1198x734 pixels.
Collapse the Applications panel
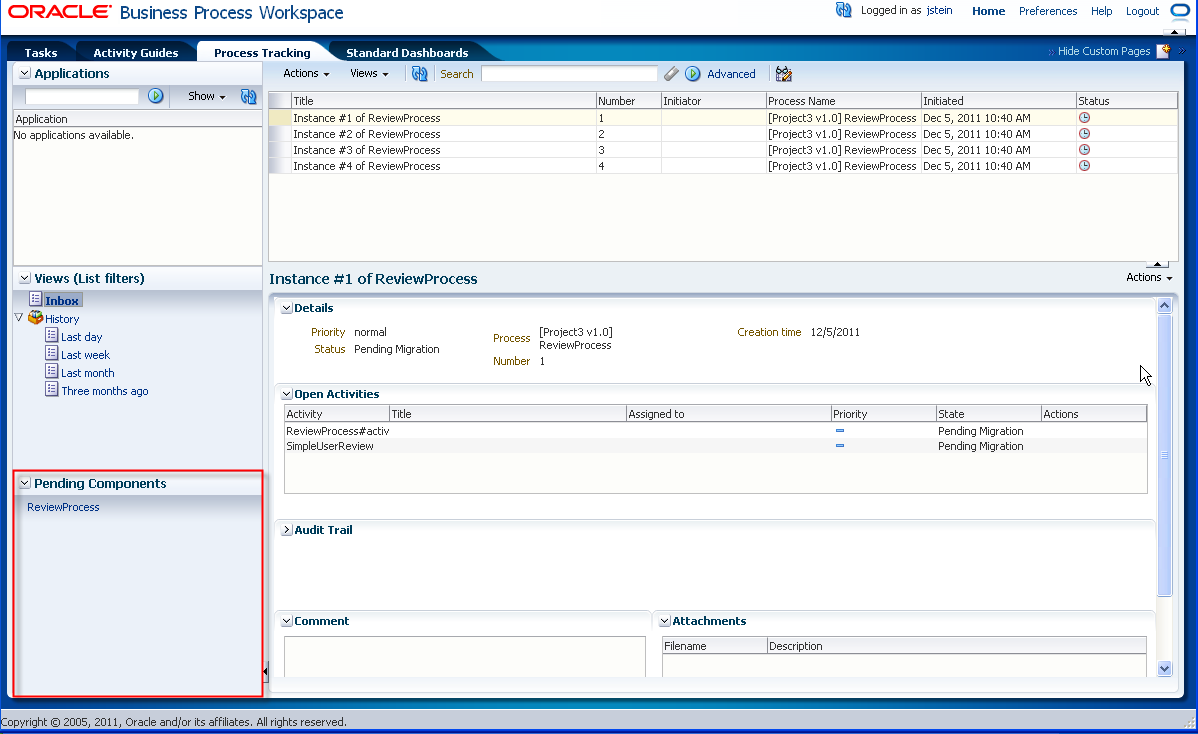pos(24,73)
